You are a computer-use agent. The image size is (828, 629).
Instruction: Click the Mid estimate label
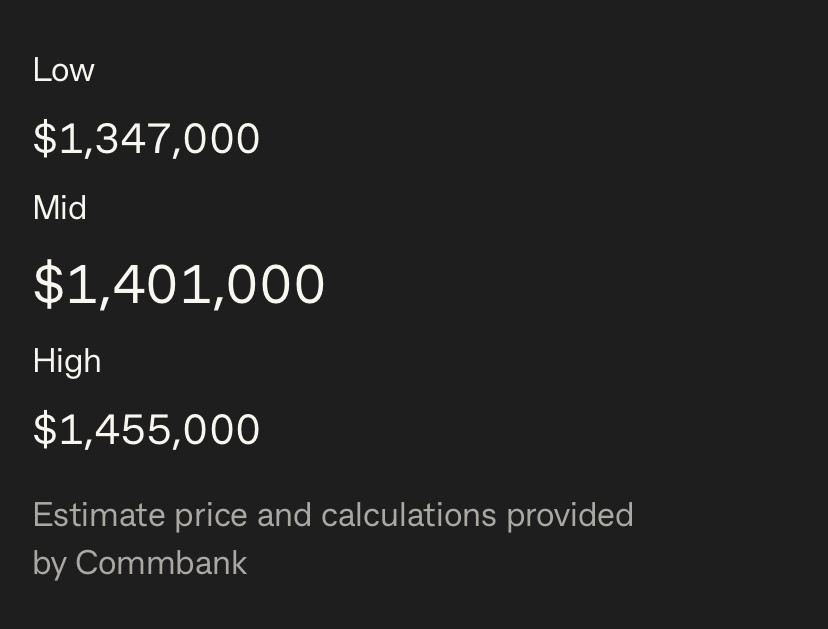[x=60, y=208]
